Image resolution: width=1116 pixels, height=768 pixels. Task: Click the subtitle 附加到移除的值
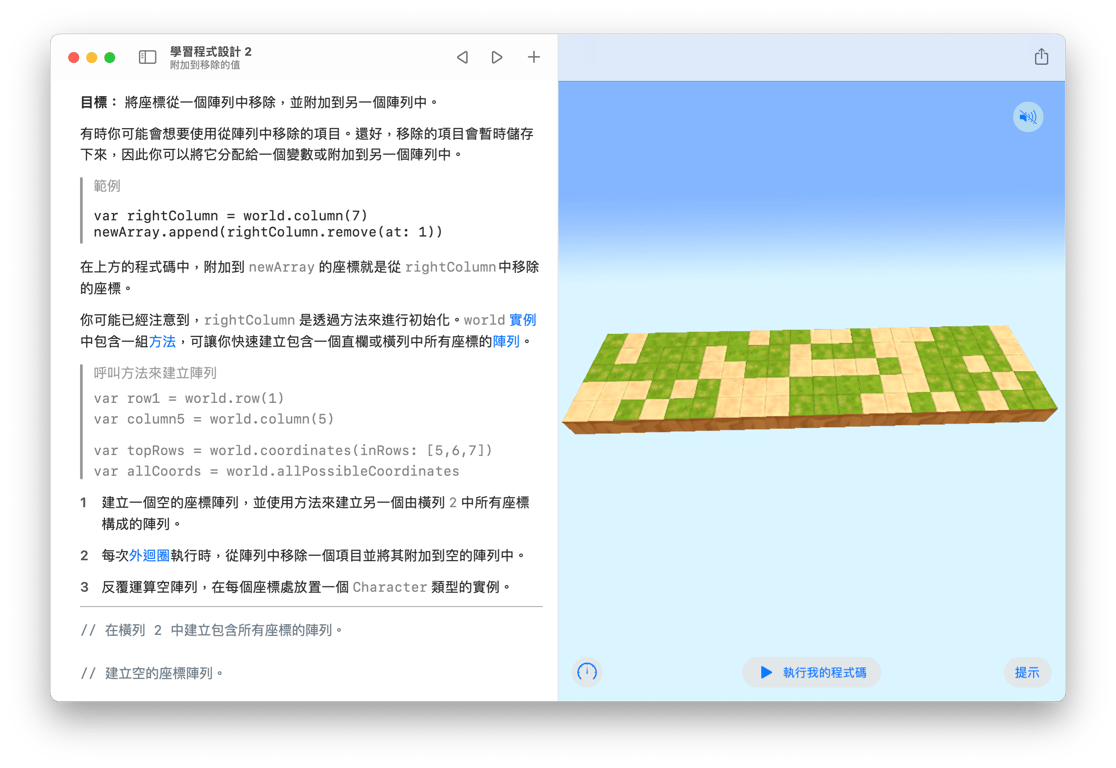pos(205,65)
